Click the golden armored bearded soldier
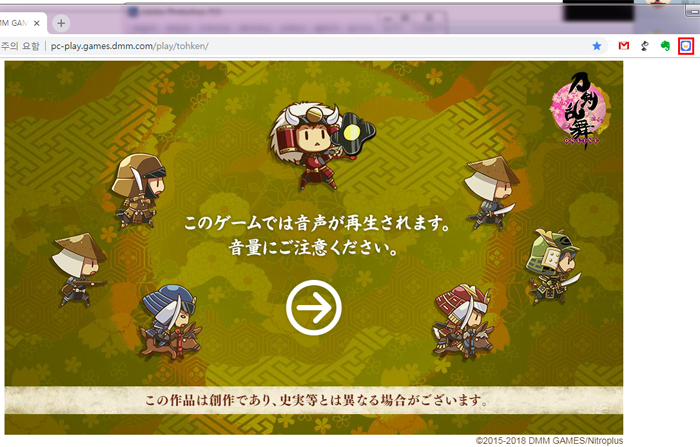 click(x=139, y=191)
